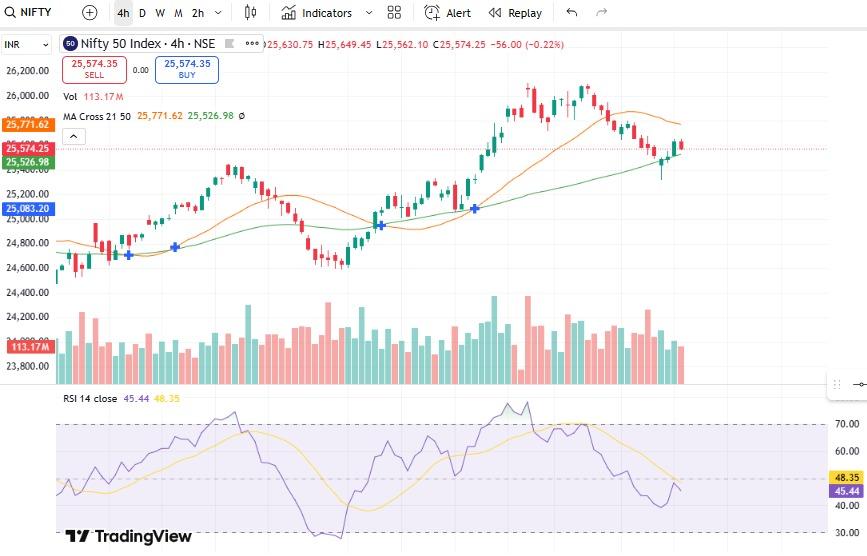The height and width of the screenshot is (556, 867).
Task: Switch to the M monthly timeframe
Action: click(178, 13)
